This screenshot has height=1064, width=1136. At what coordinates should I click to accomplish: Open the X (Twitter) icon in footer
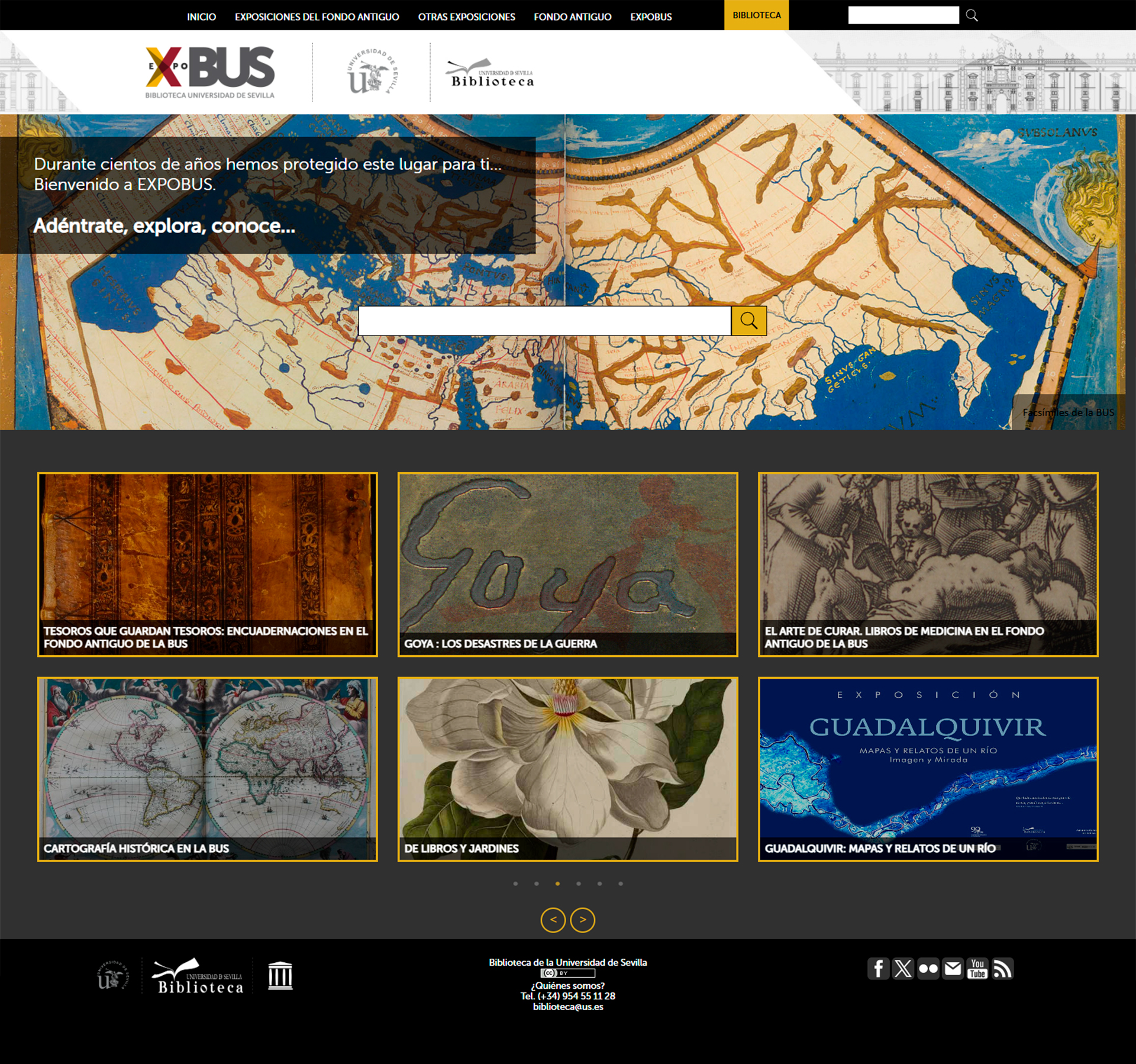click(x=903, y=968)
